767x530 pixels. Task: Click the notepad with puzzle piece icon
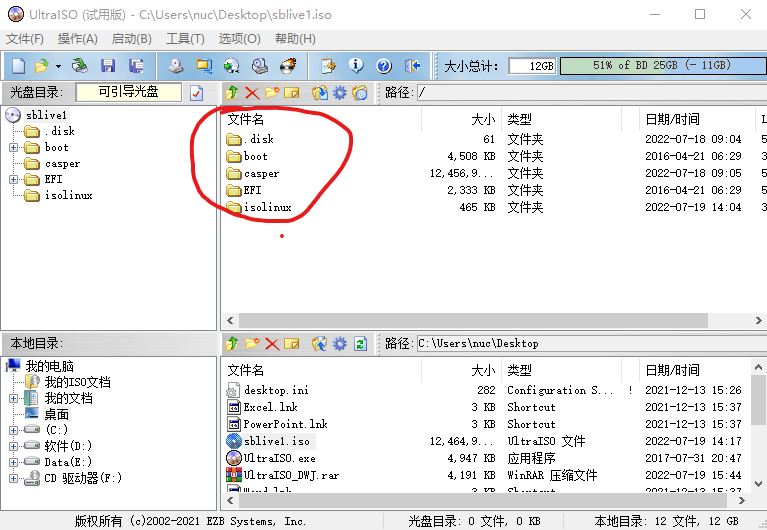tap(328, 66)
